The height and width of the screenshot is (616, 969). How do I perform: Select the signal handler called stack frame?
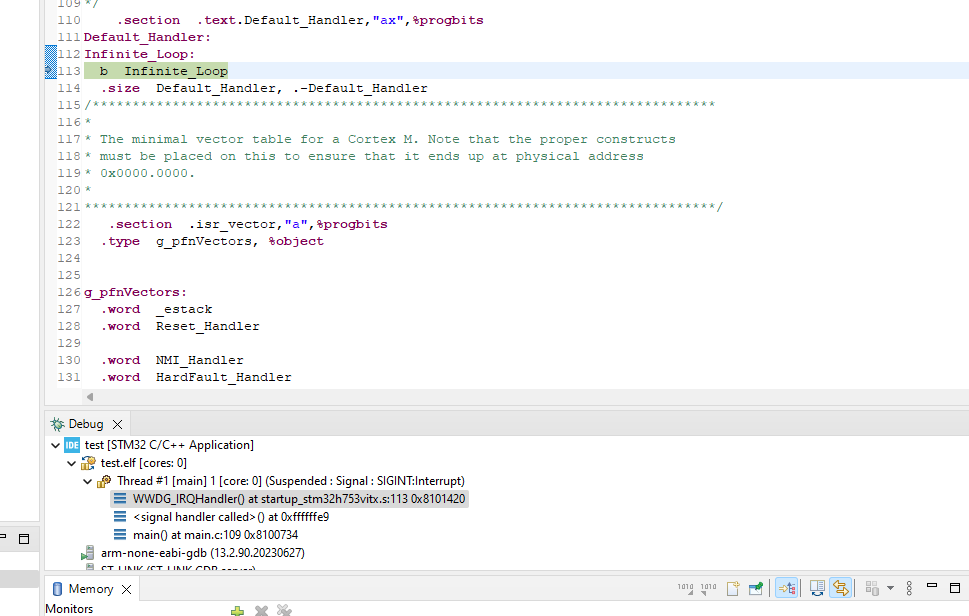pos(231,517)
